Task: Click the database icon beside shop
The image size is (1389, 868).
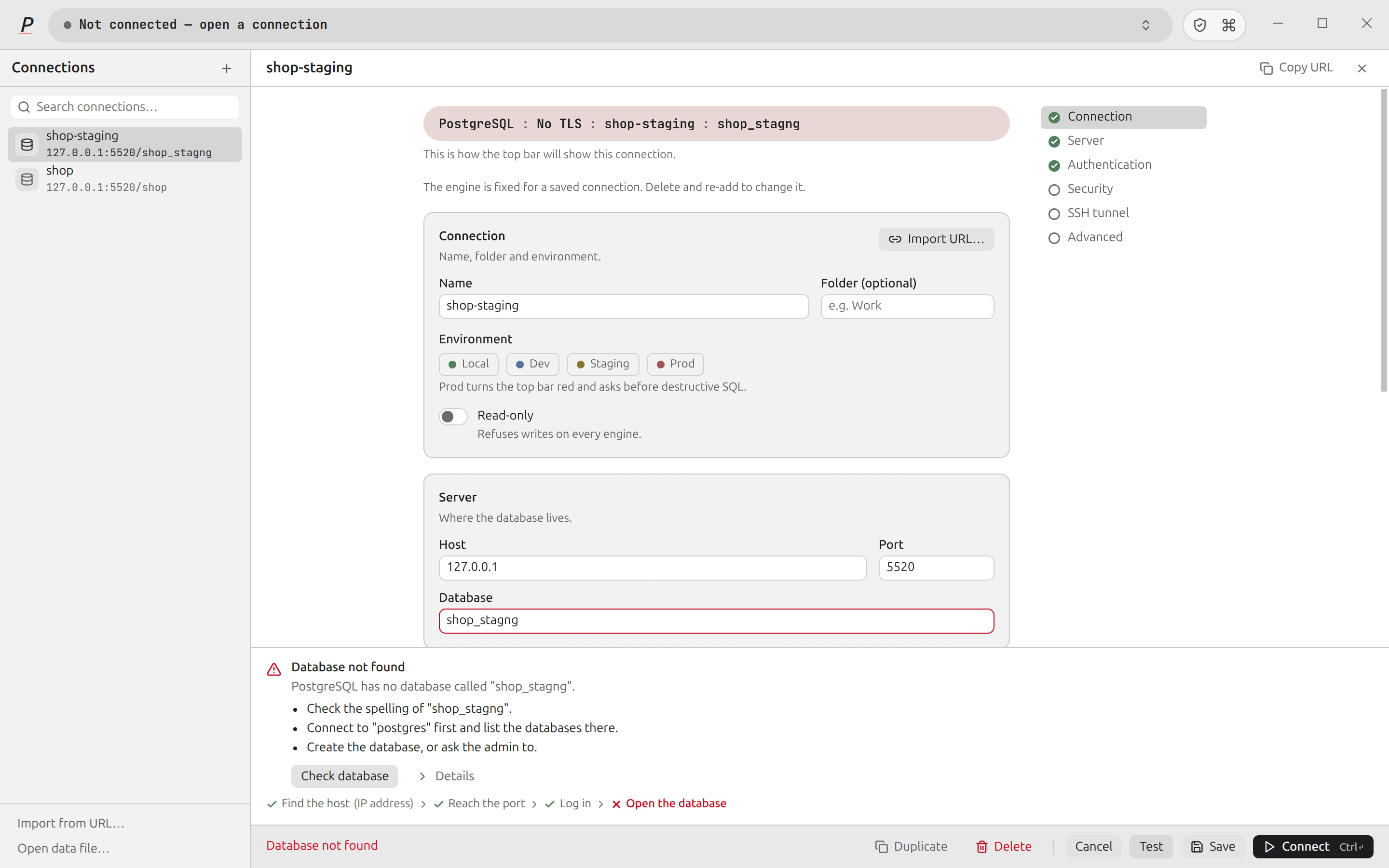Action: 27,179
